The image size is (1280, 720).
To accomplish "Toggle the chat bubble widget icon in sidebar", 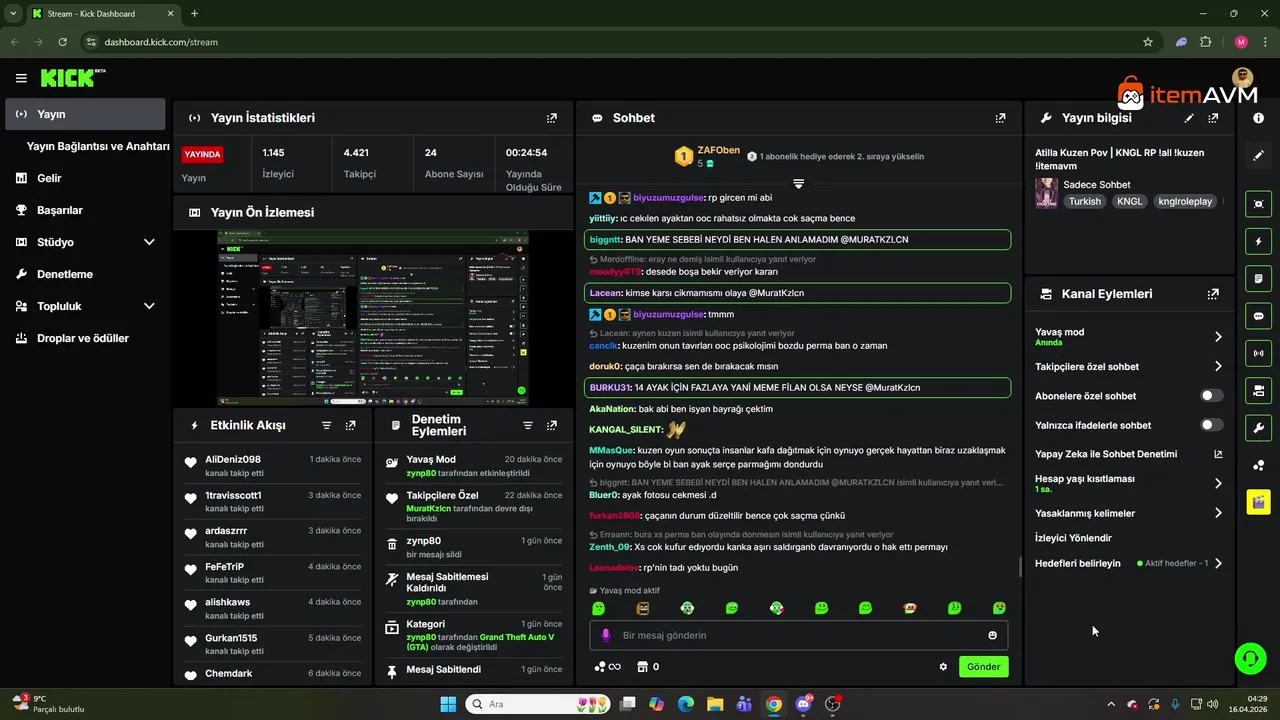I will [x=1258, y=316].
